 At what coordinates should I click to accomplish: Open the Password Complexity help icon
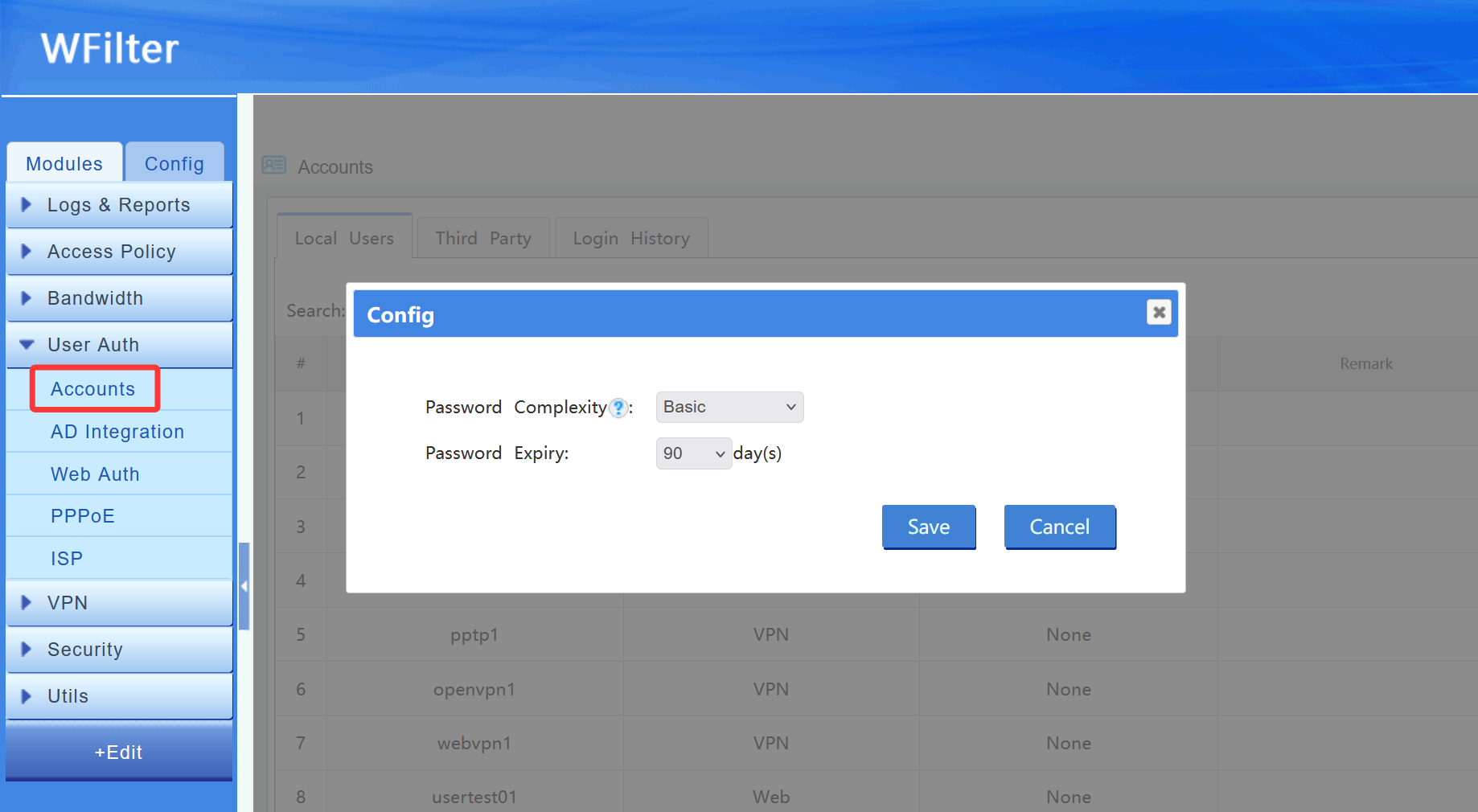pos(618,408)
